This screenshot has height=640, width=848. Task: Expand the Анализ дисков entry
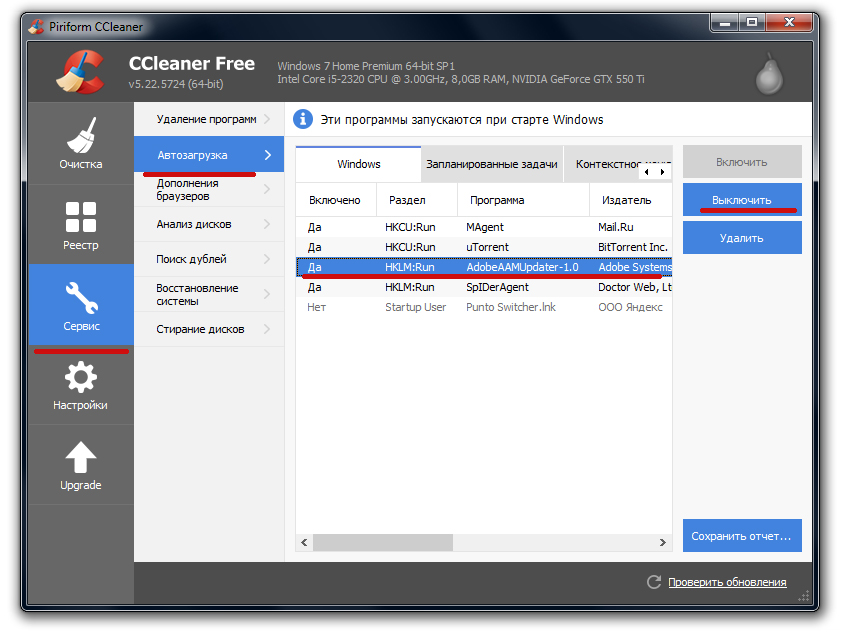(x=208, y=225)
